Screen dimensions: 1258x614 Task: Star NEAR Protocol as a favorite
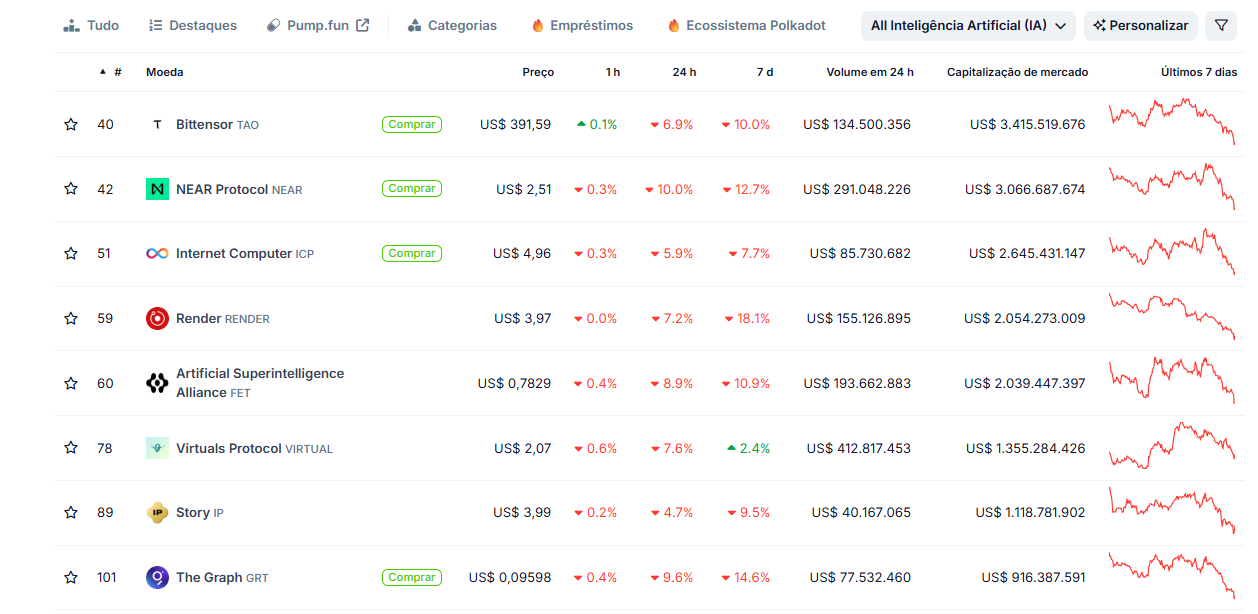pyautogui.click(x=71, y=189)
